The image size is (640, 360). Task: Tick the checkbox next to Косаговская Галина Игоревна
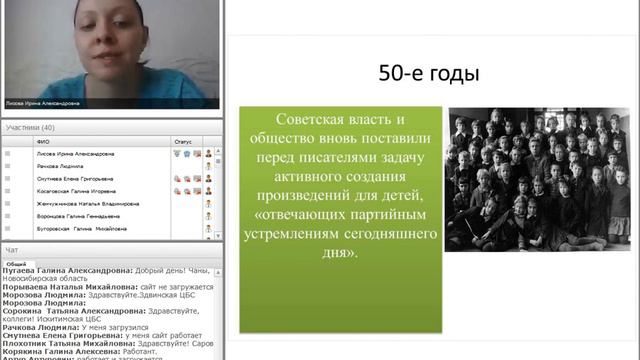pos(7,191)
